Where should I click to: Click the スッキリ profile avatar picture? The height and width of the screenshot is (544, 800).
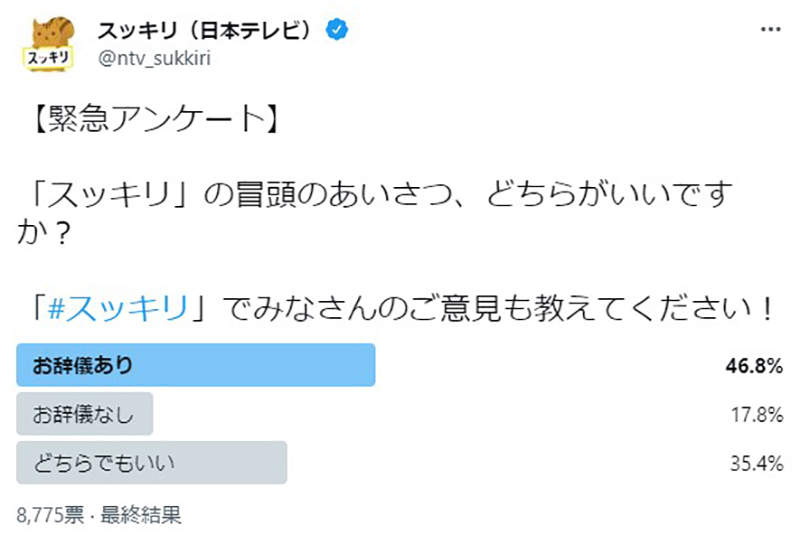48,44
